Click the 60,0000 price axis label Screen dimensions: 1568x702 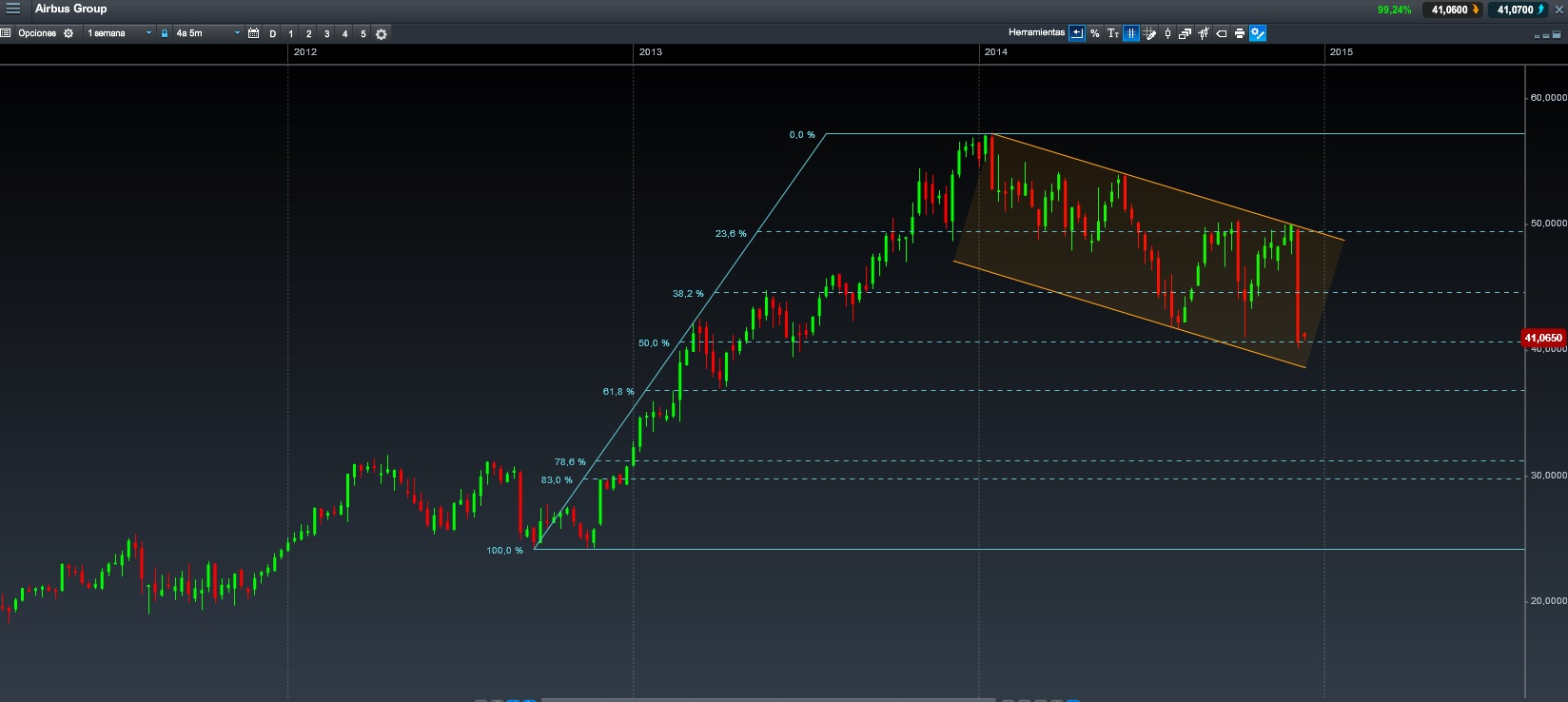(1548, 97)
